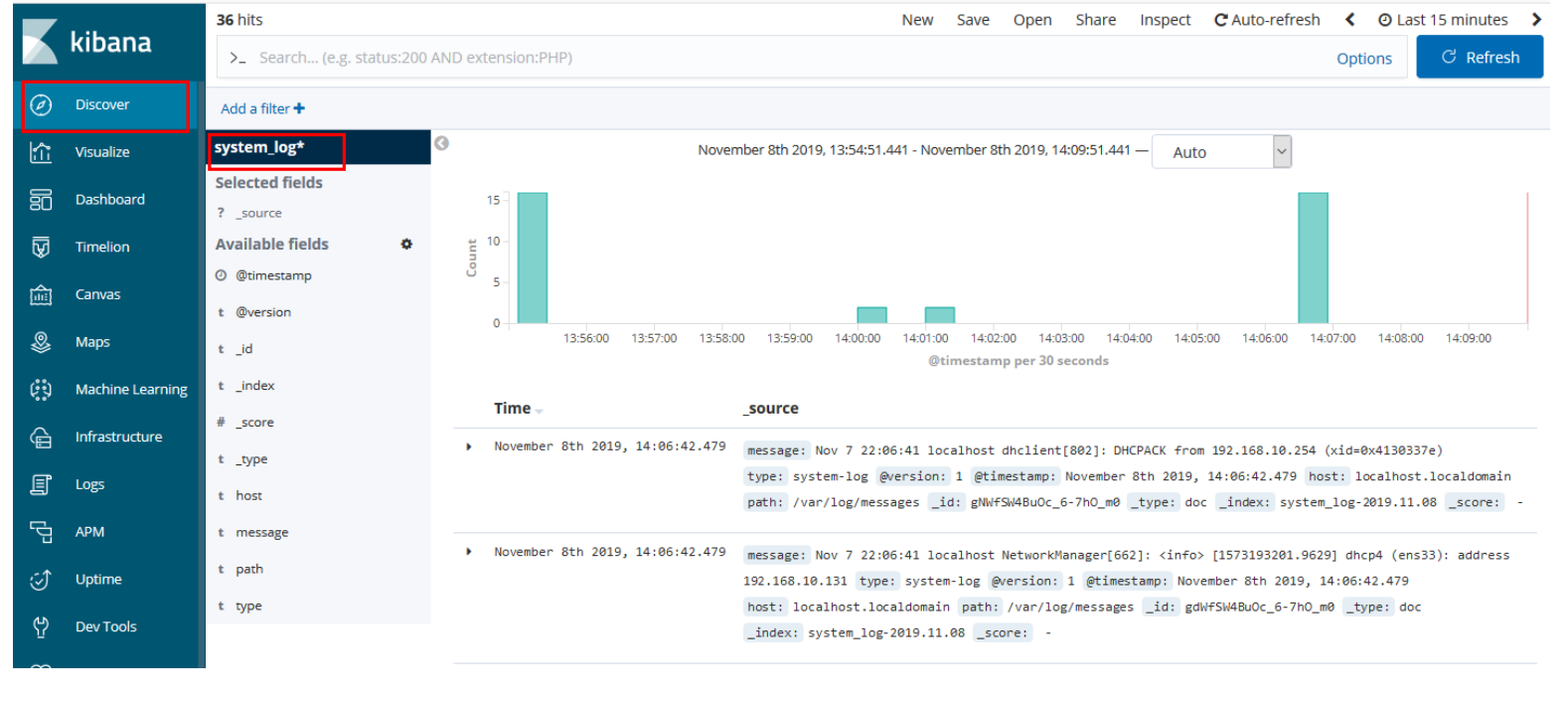1568x706 pixels.
Task: Select the host field
Action: tap(248, 495)
